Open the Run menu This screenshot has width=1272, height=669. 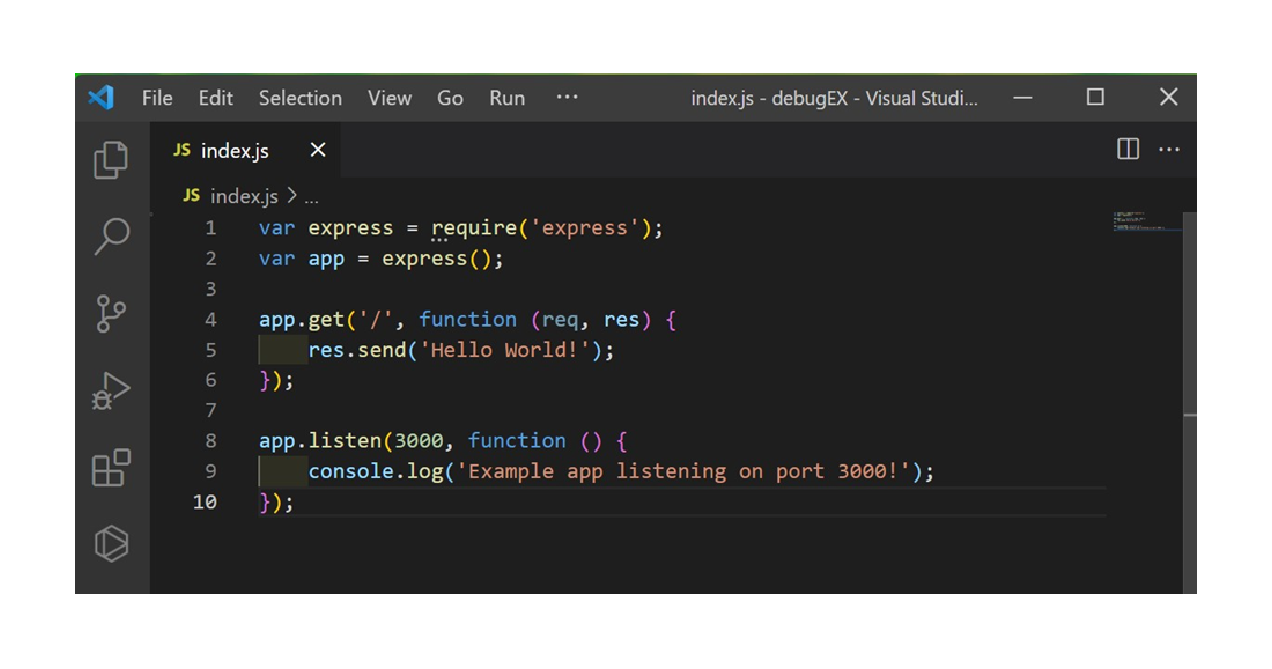tap(507, 97)
